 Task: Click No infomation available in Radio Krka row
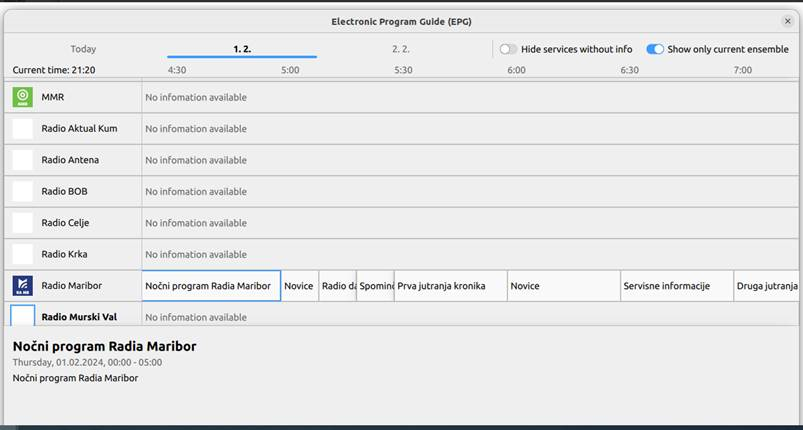pos(196,254)
